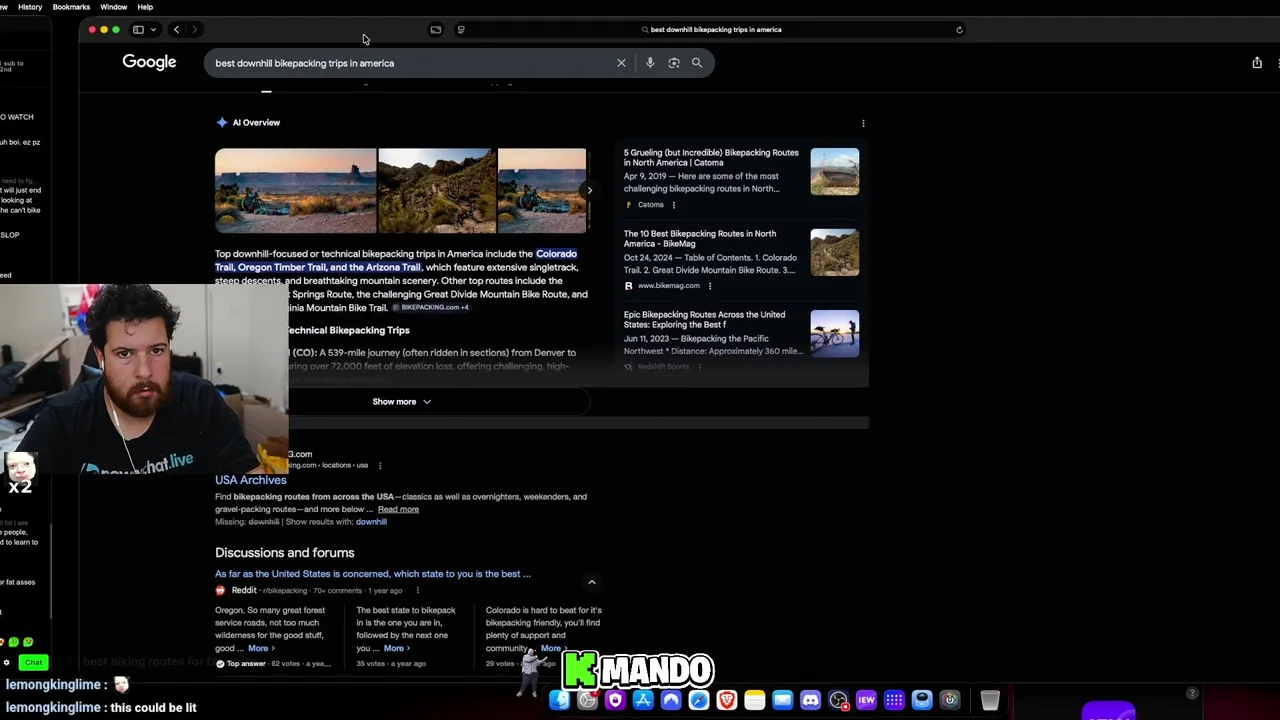Open Bookmarks menu in menu bar
Viewport: 1280px width, 720px height.
(x=71, y=7)
